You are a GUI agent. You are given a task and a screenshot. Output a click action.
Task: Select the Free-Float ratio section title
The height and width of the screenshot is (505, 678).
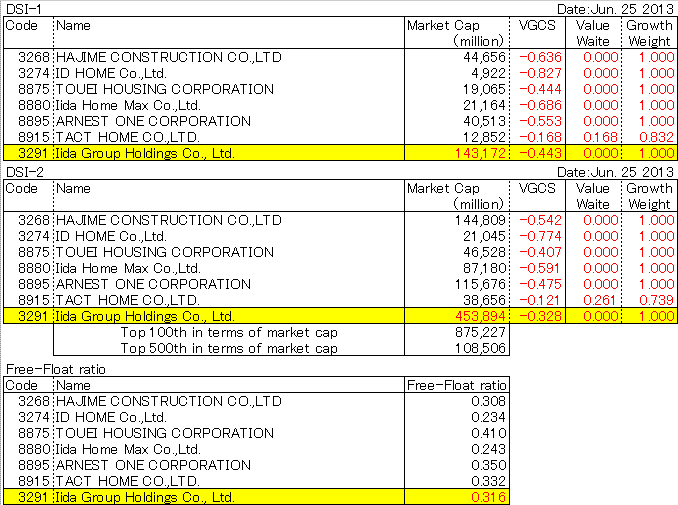pos(56,369)
